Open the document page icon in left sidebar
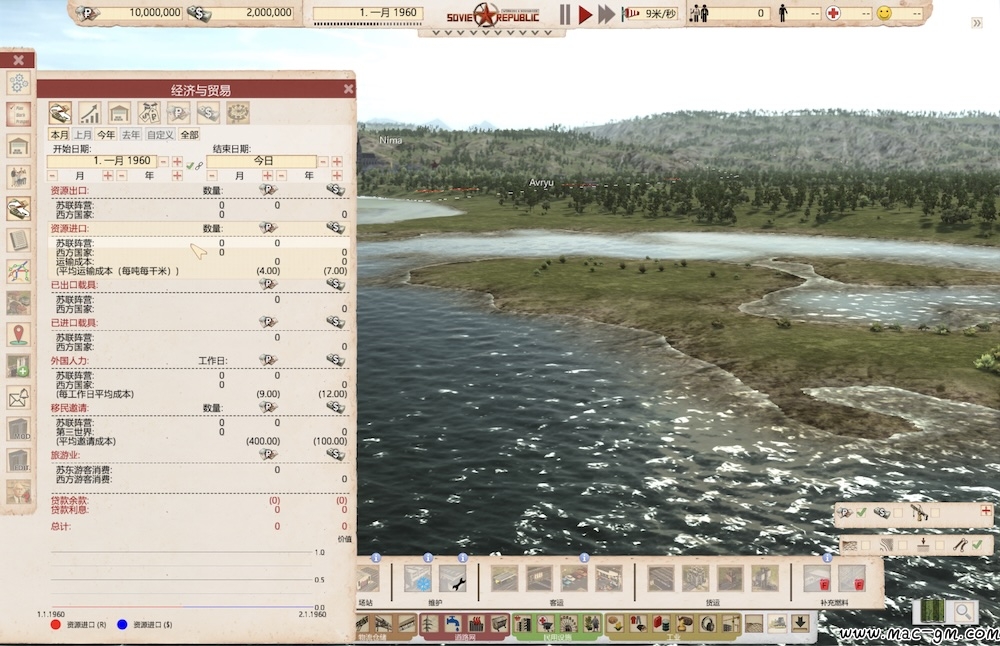Image resolution: width=1000 pixels, height=646 pixels. pos(18,240)
